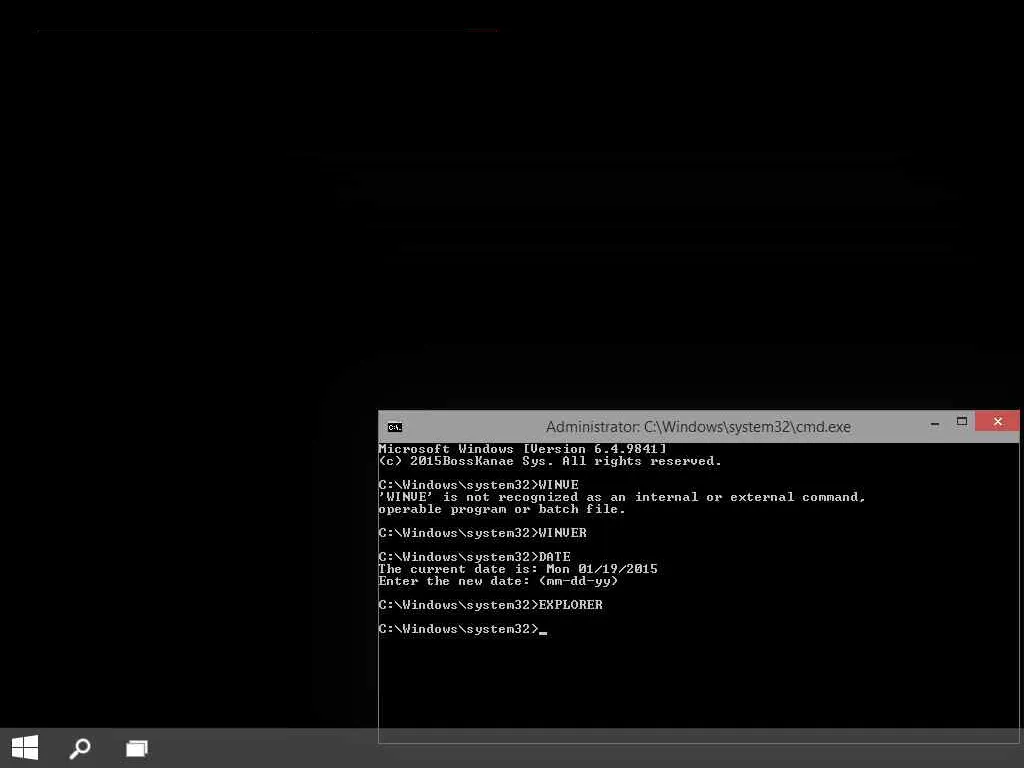Open the taskbar Search magnifier
The width and height of the screenshot is (1024, 768).
point(80,748)
